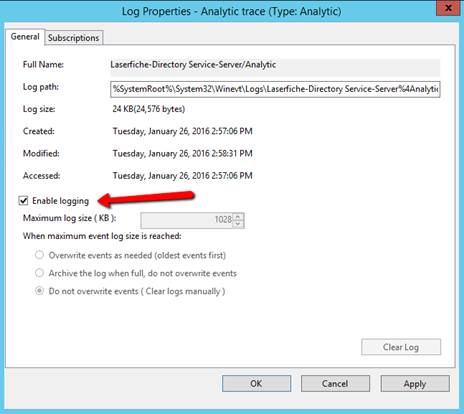Screen dimensions: 464x414
Task: Click the Log size value text
Action: [149, 109]
